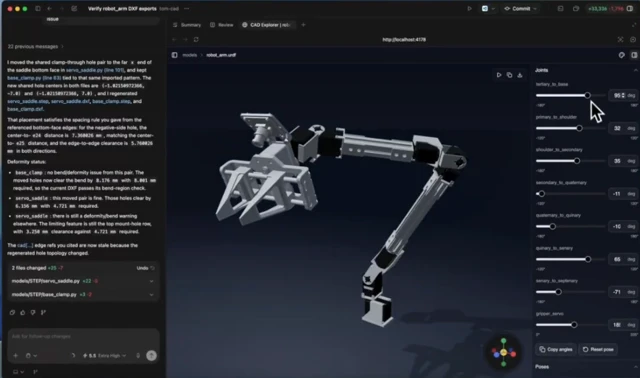Click the tertiary_to_base joint slider
This screenshot has height=378, width=640.
pyautogui.click(x=570, y=96)
